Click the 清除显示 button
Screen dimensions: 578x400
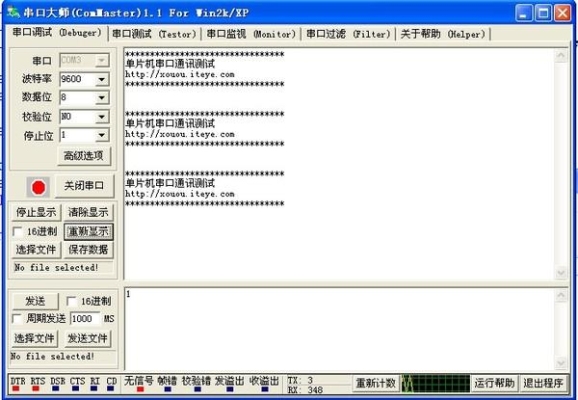[88, 212]
